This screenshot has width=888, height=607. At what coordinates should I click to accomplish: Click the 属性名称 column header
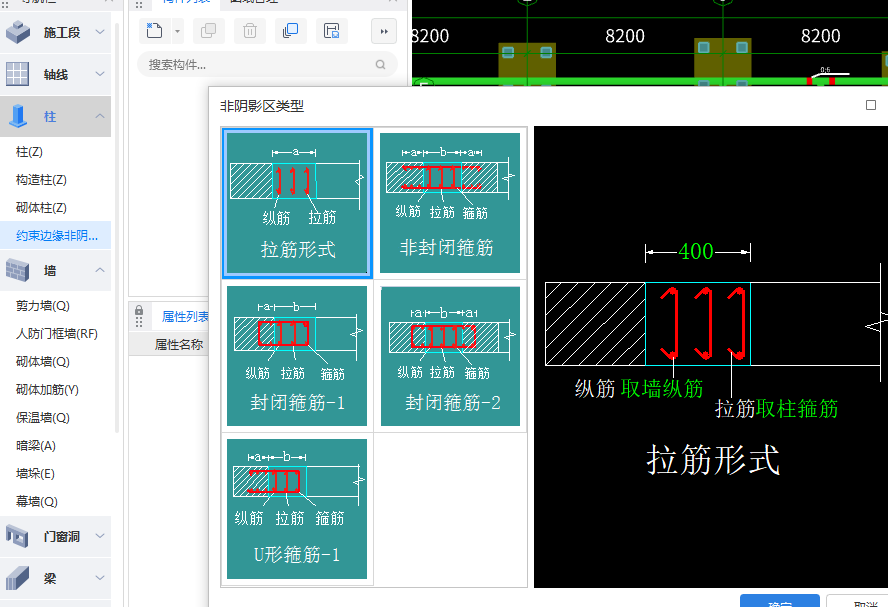click(x=178, y=344)
